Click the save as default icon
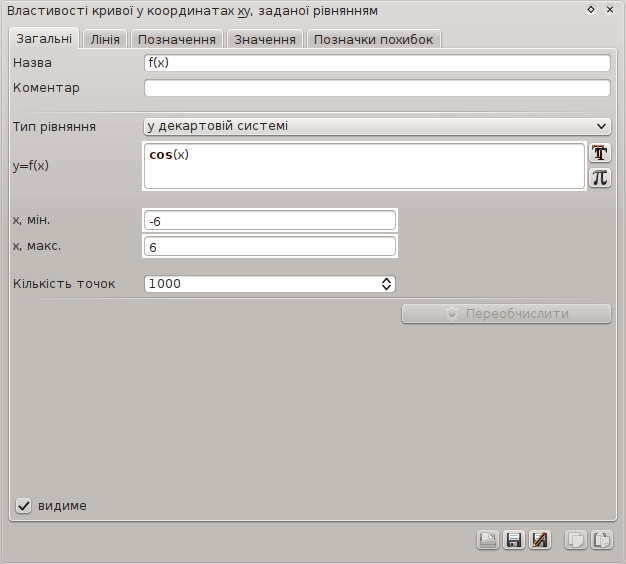Screen dimensions: 626x564 (x=540, y=540)
